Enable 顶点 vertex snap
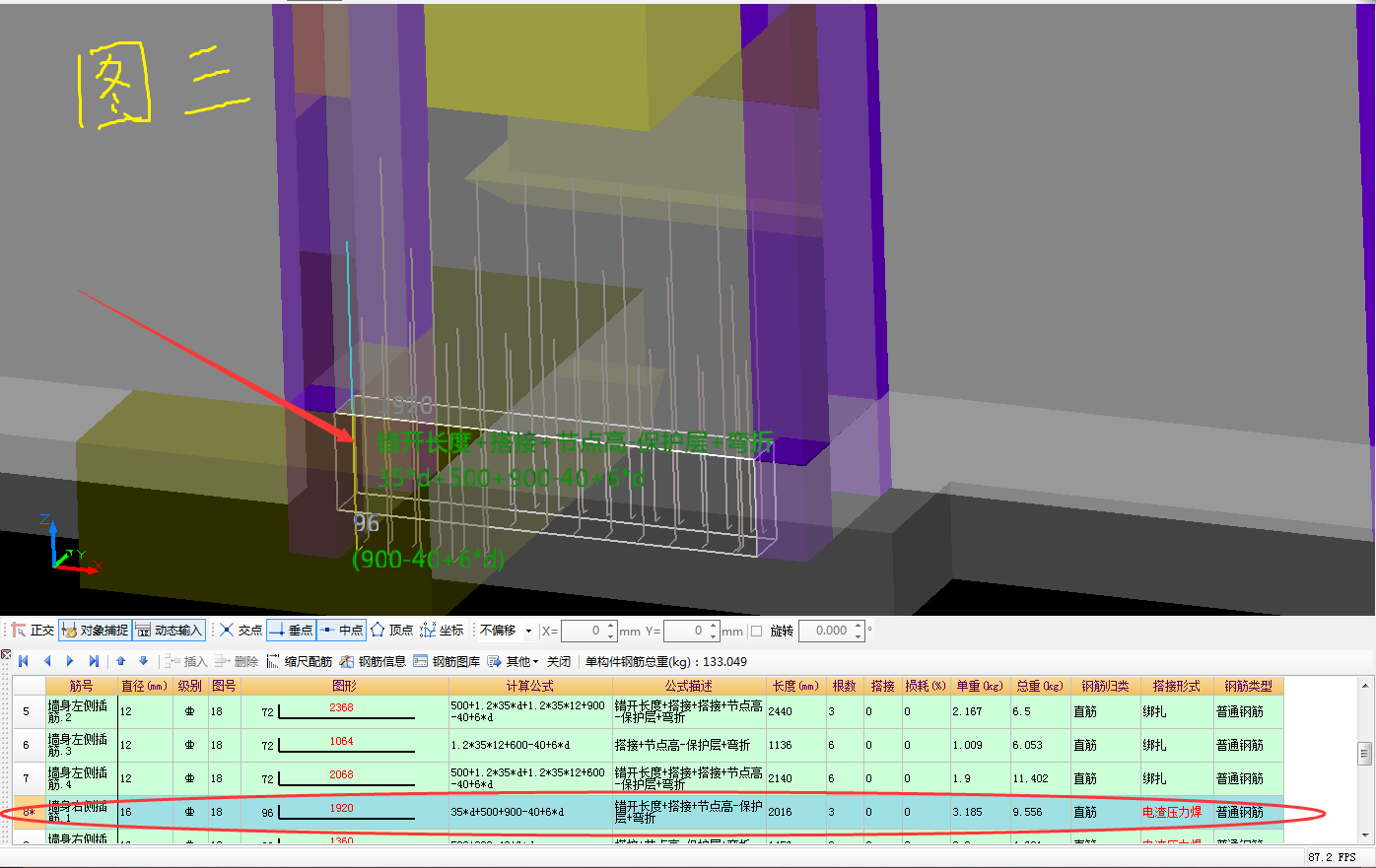The width and height of the screenshot is (1376, 868). click(392, 631)
